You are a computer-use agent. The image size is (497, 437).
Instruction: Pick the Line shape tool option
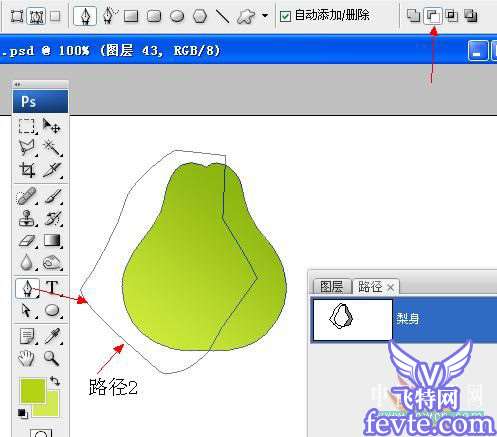(222, 16)
